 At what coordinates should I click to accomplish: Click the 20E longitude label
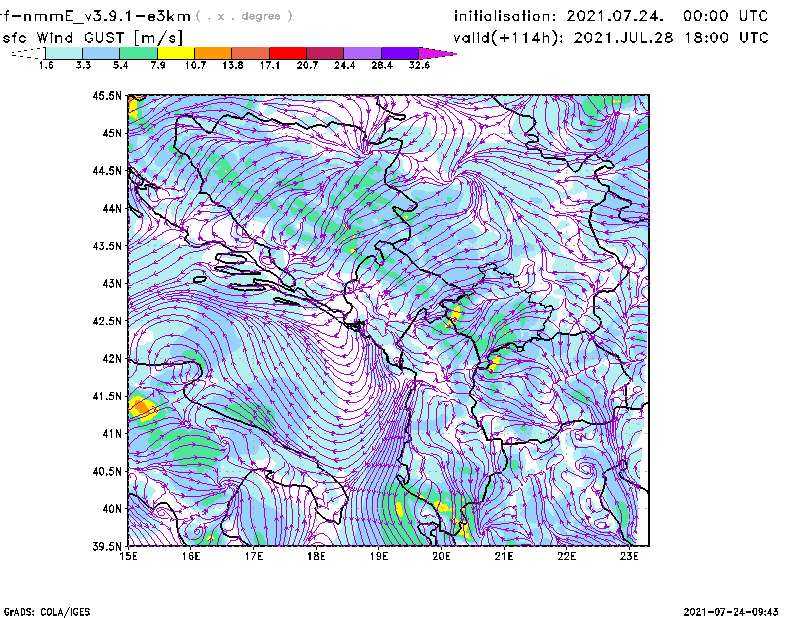441,556
